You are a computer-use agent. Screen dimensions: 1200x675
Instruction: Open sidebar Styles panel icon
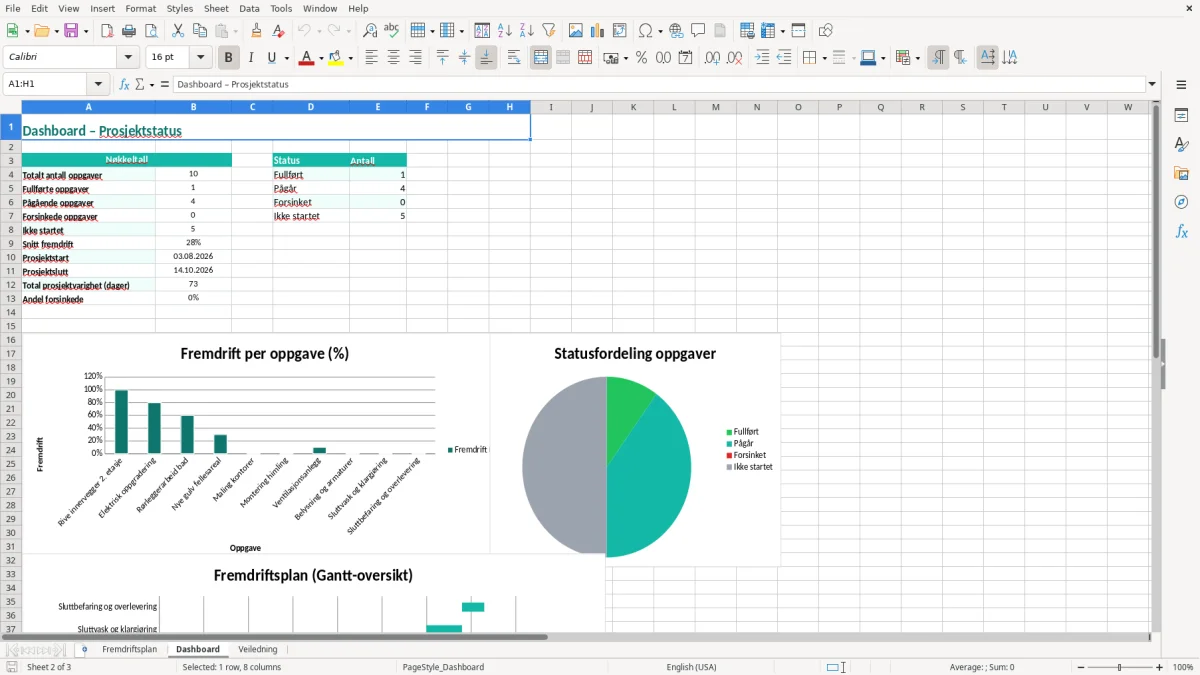[x=1181, y=145]
